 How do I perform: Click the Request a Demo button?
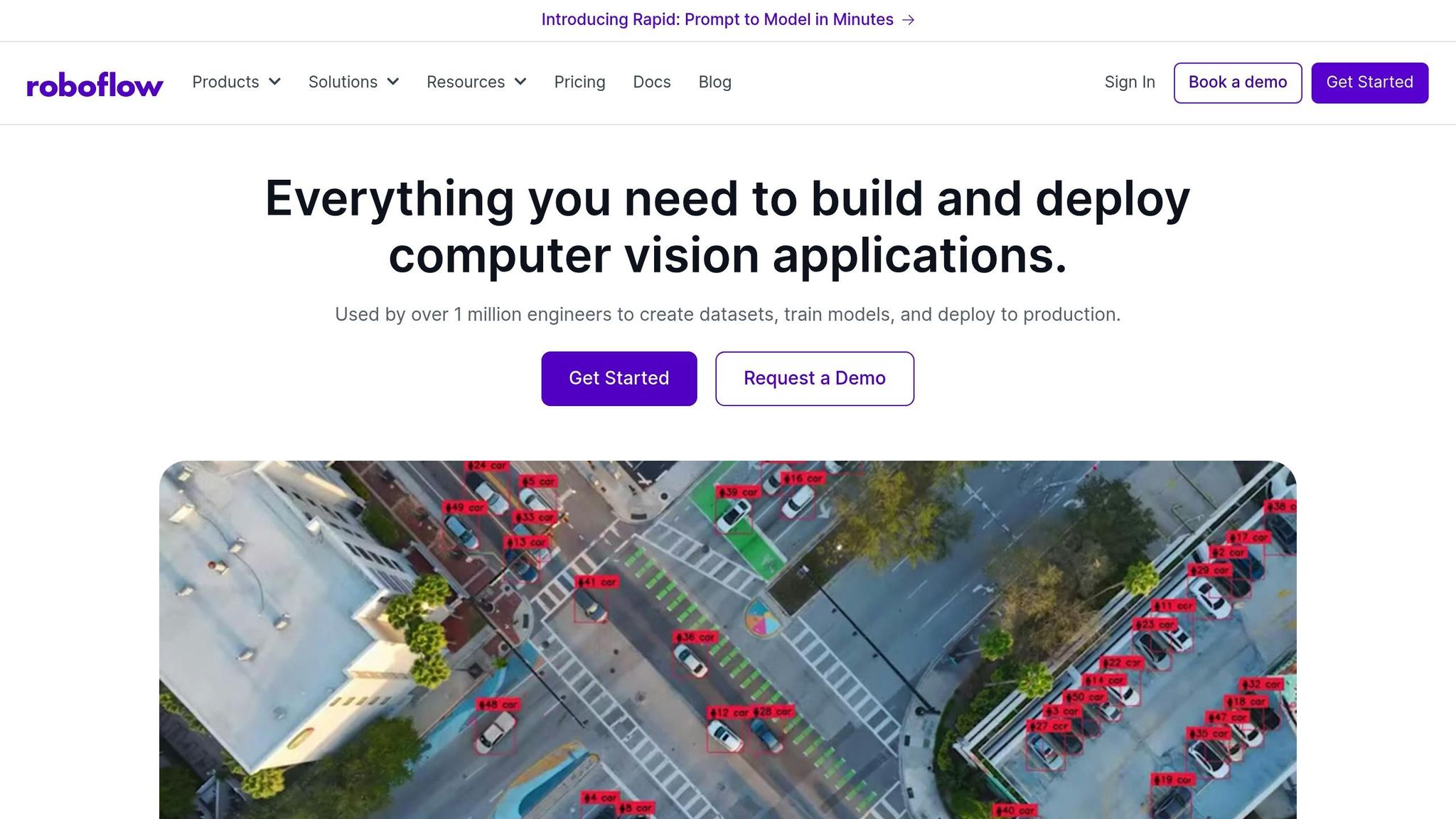tap(815, 379)
